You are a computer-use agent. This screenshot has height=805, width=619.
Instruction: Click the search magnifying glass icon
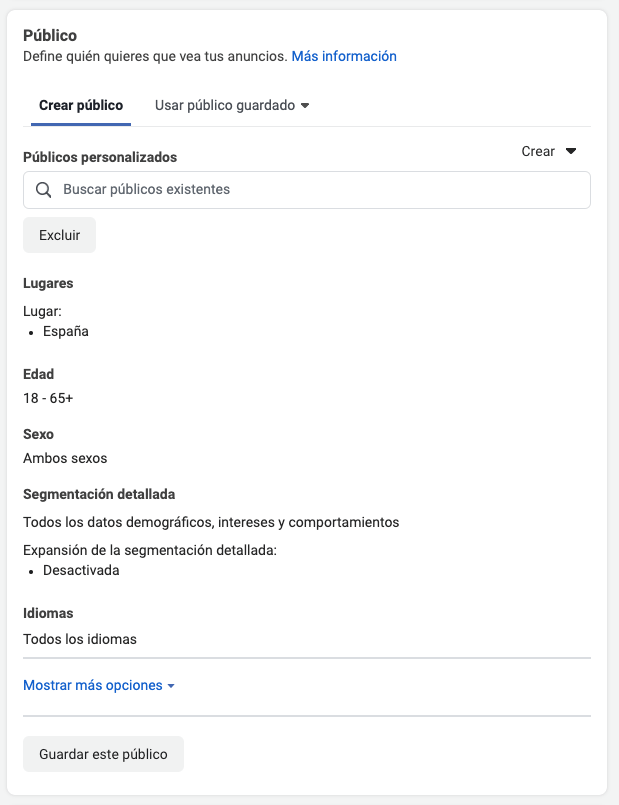pyautogui.click(x=43, y=189)
